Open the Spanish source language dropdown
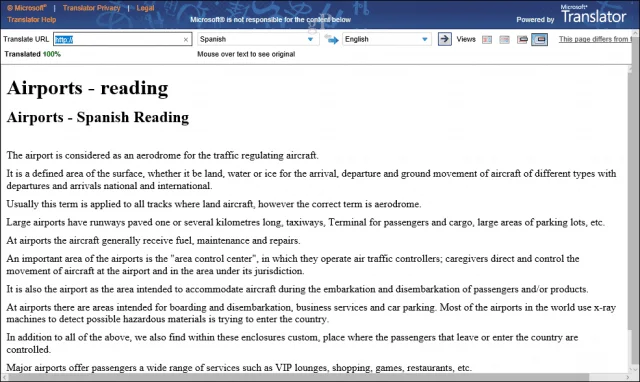Image resolution: width=640 pixels, height=382 pixels. point(258,39)
